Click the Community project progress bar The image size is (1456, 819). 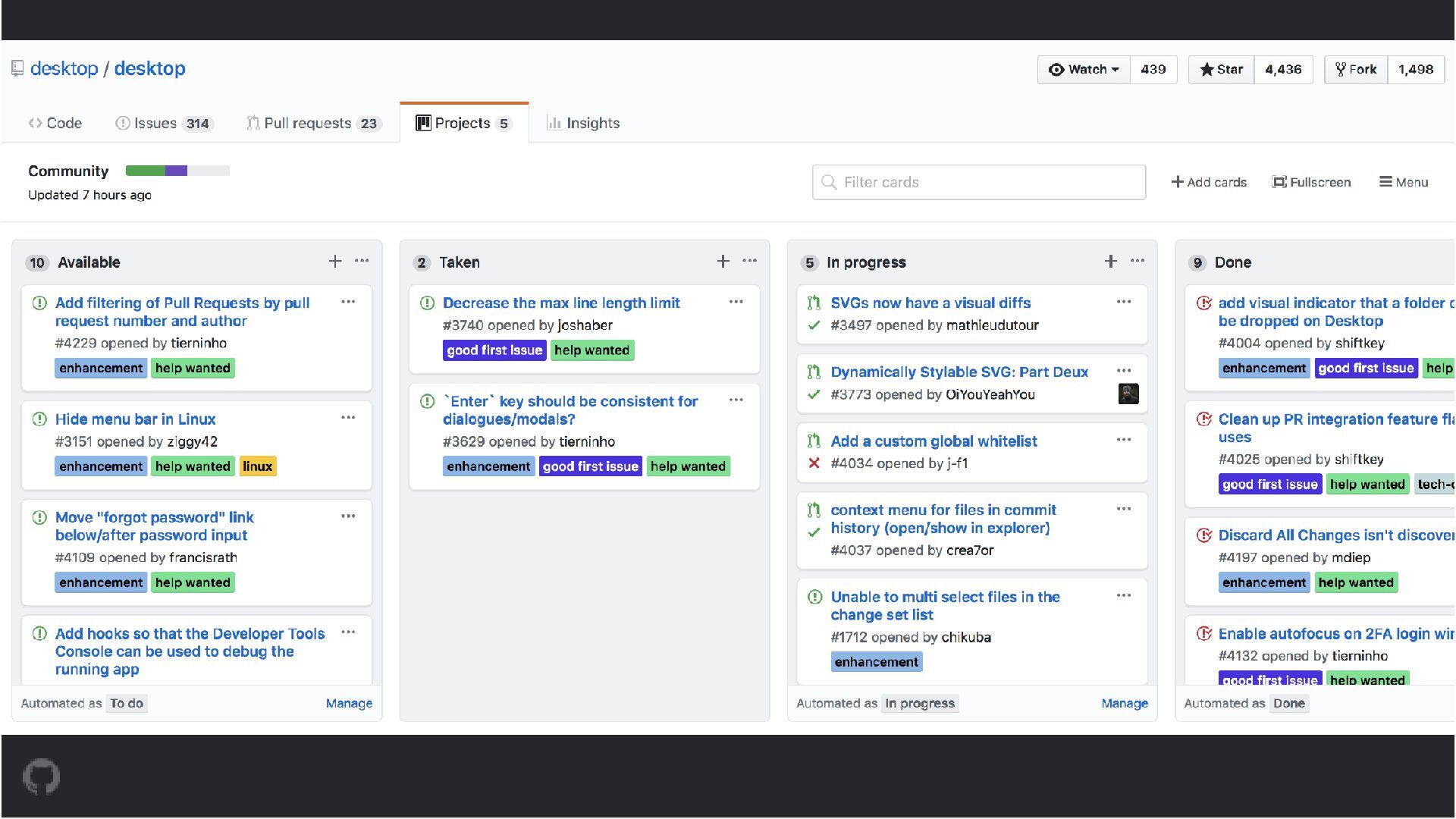pyautogui.click(x=177, y=171)
